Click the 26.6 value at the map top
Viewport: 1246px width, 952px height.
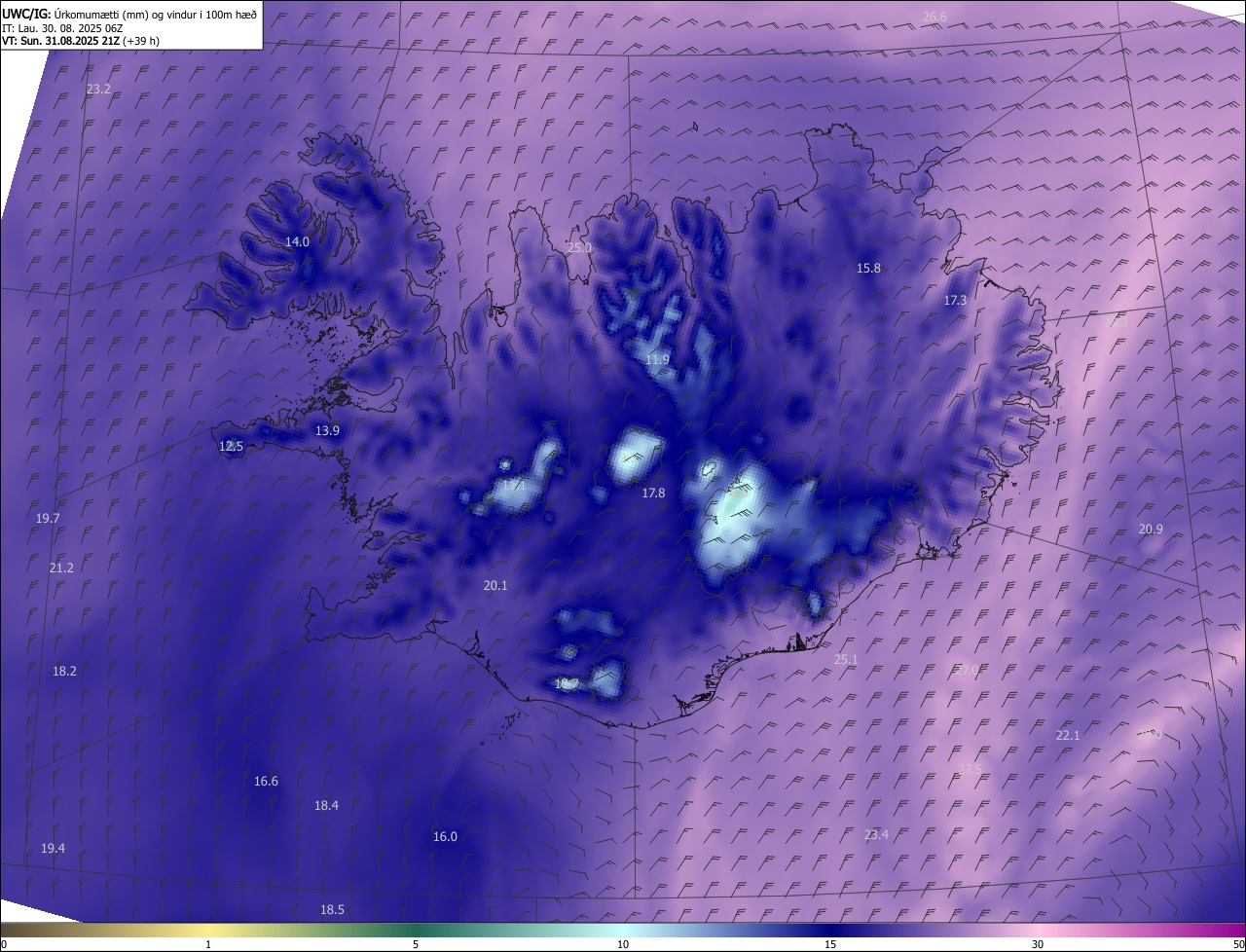pos(934,17)
